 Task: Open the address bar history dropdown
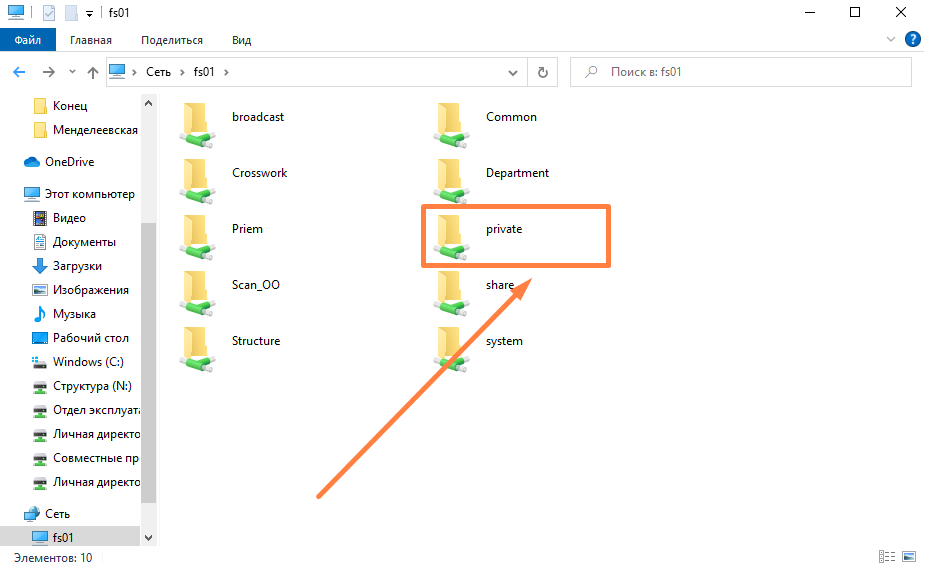513,72
